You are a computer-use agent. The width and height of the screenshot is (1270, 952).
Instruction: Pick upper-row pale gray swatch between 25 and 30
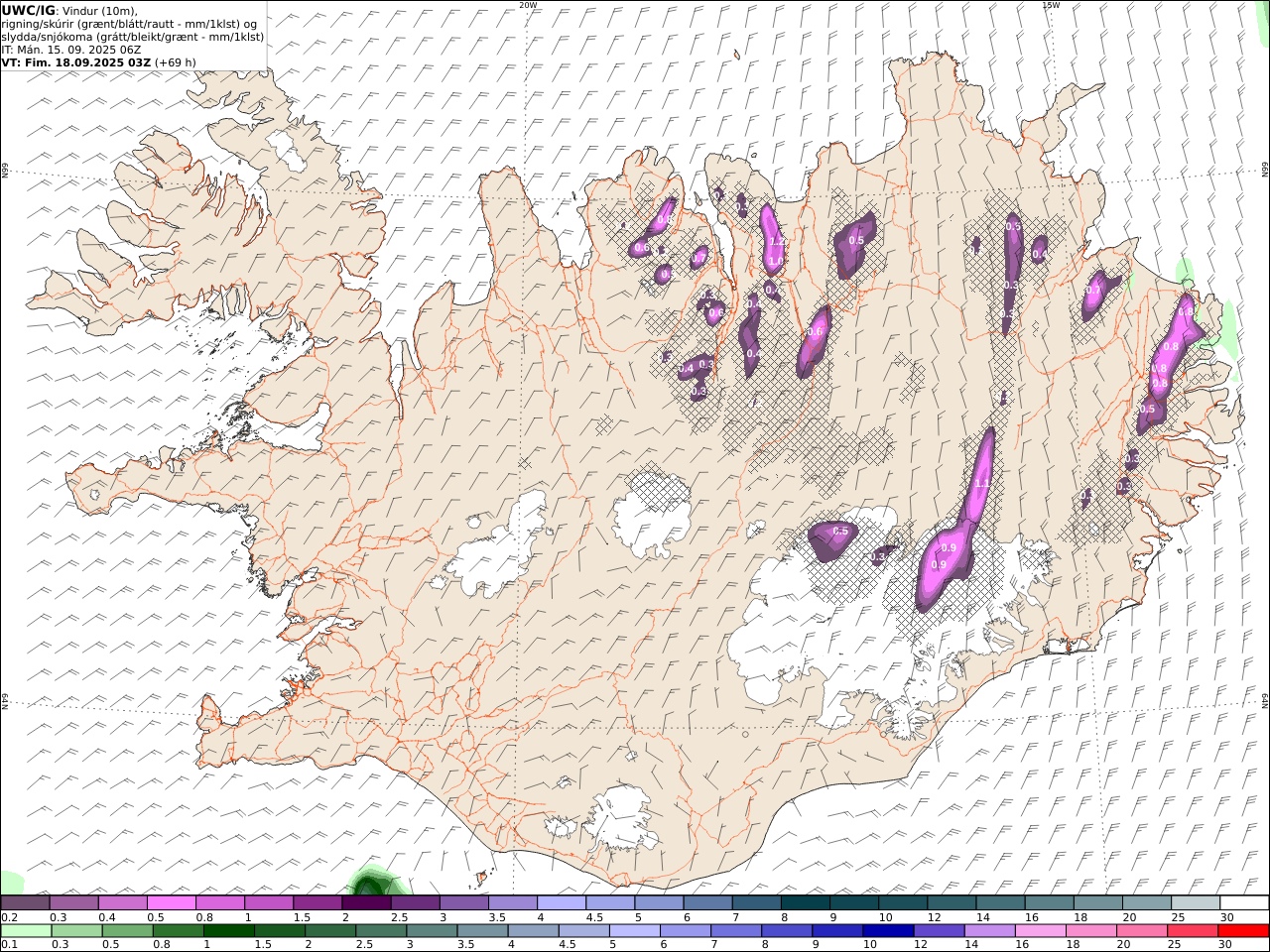click(x=1196, y=903)
